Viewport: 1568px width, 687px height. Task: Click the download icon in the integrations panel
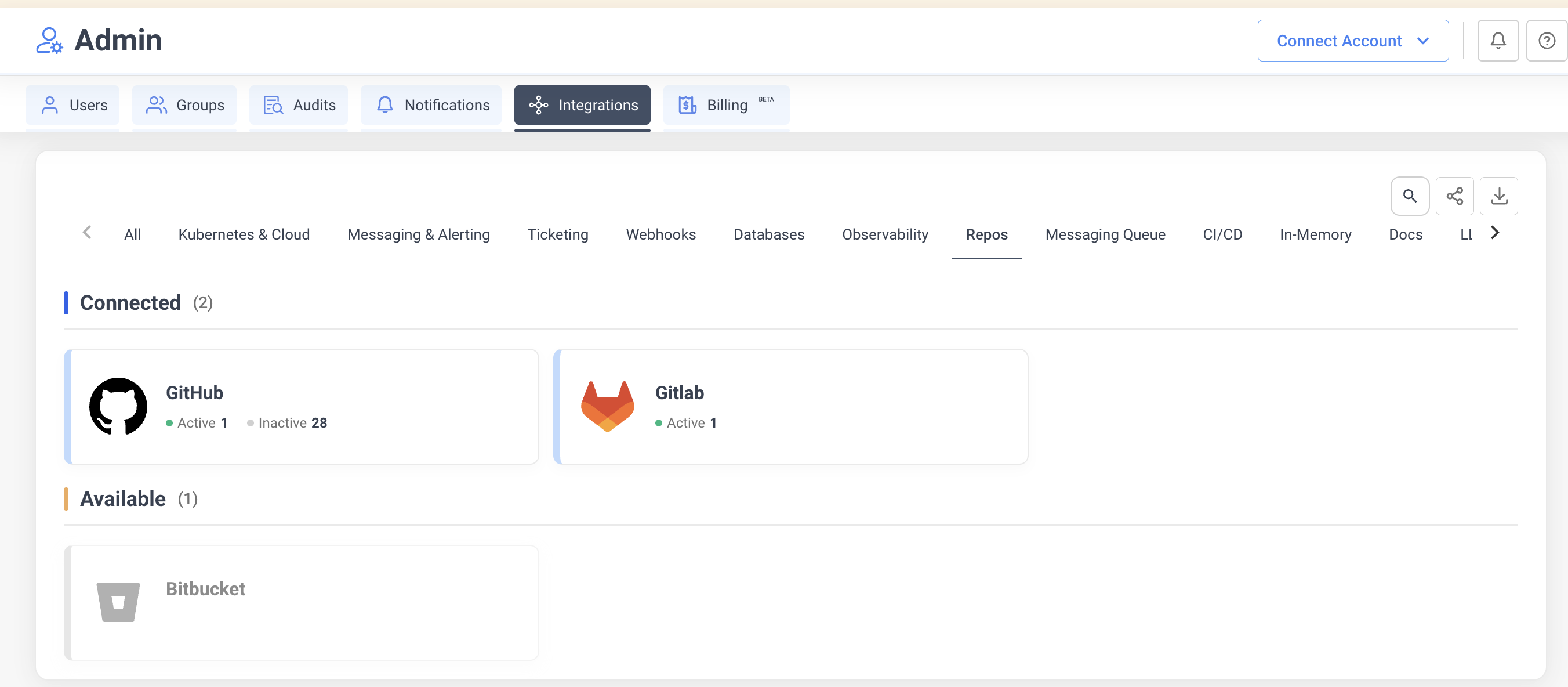(1499, 196)
